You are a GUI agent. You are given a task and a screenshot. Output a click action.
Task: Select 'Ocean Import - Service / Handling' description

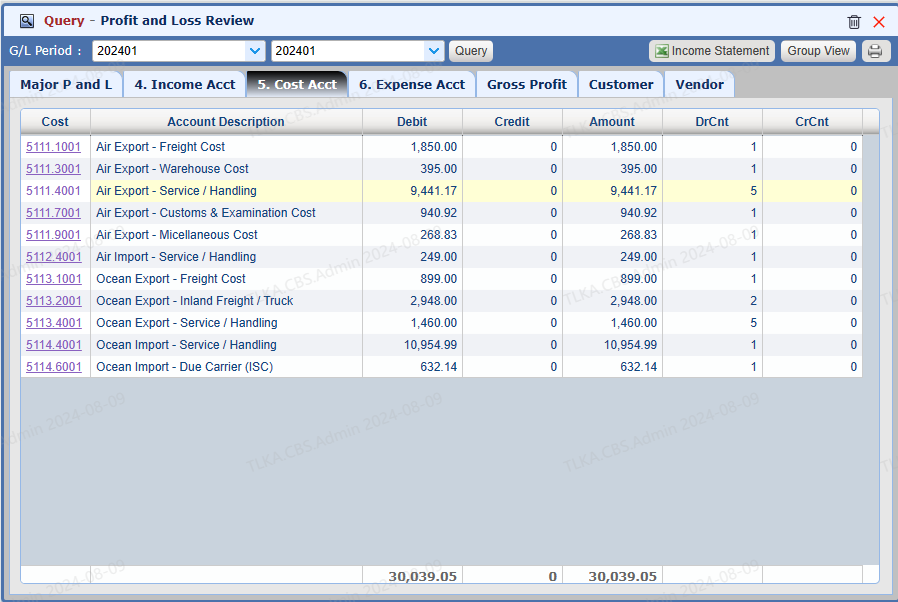(x=186, y=345)
